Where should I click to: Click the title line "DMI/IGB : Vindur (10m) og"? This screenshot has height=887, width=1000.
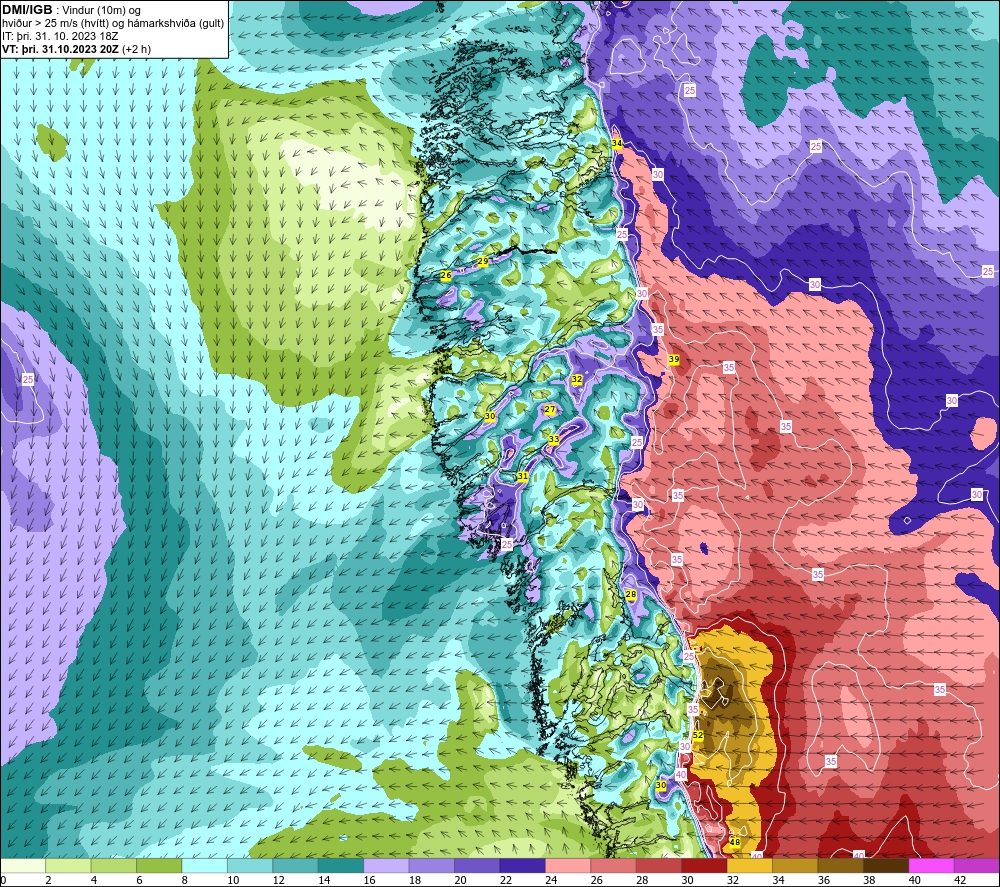tap(71, 10)
